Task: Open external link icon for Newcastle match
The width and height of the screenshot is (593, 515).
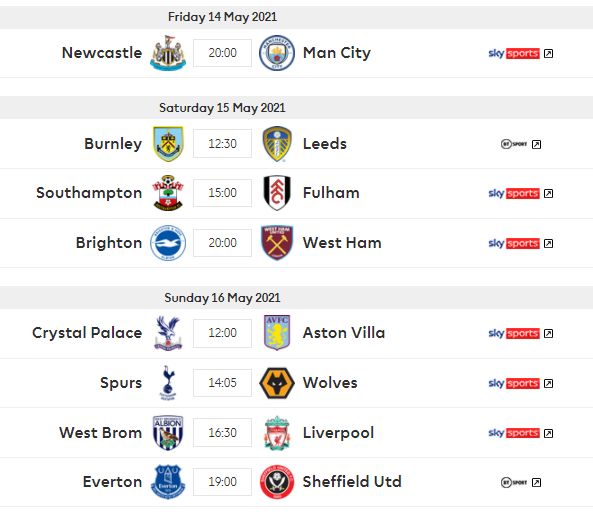Action: pyautogui.click(x=548, y=54)
